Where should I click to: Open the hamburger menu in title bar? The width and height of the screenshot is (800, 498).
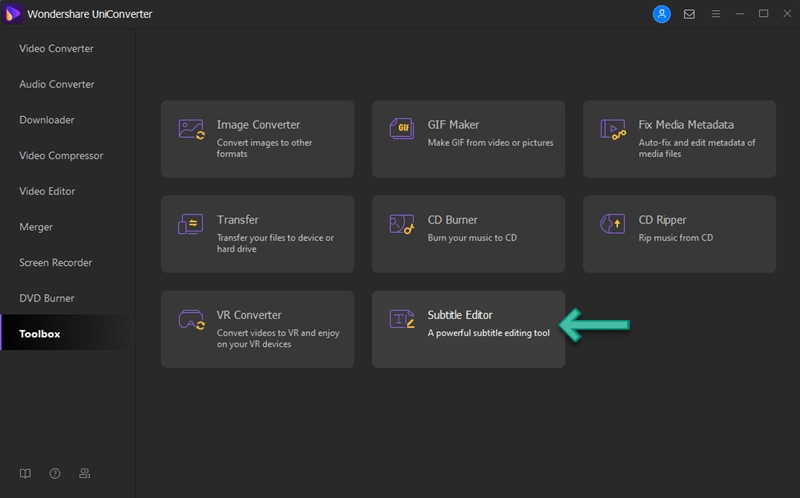point(716,14)
